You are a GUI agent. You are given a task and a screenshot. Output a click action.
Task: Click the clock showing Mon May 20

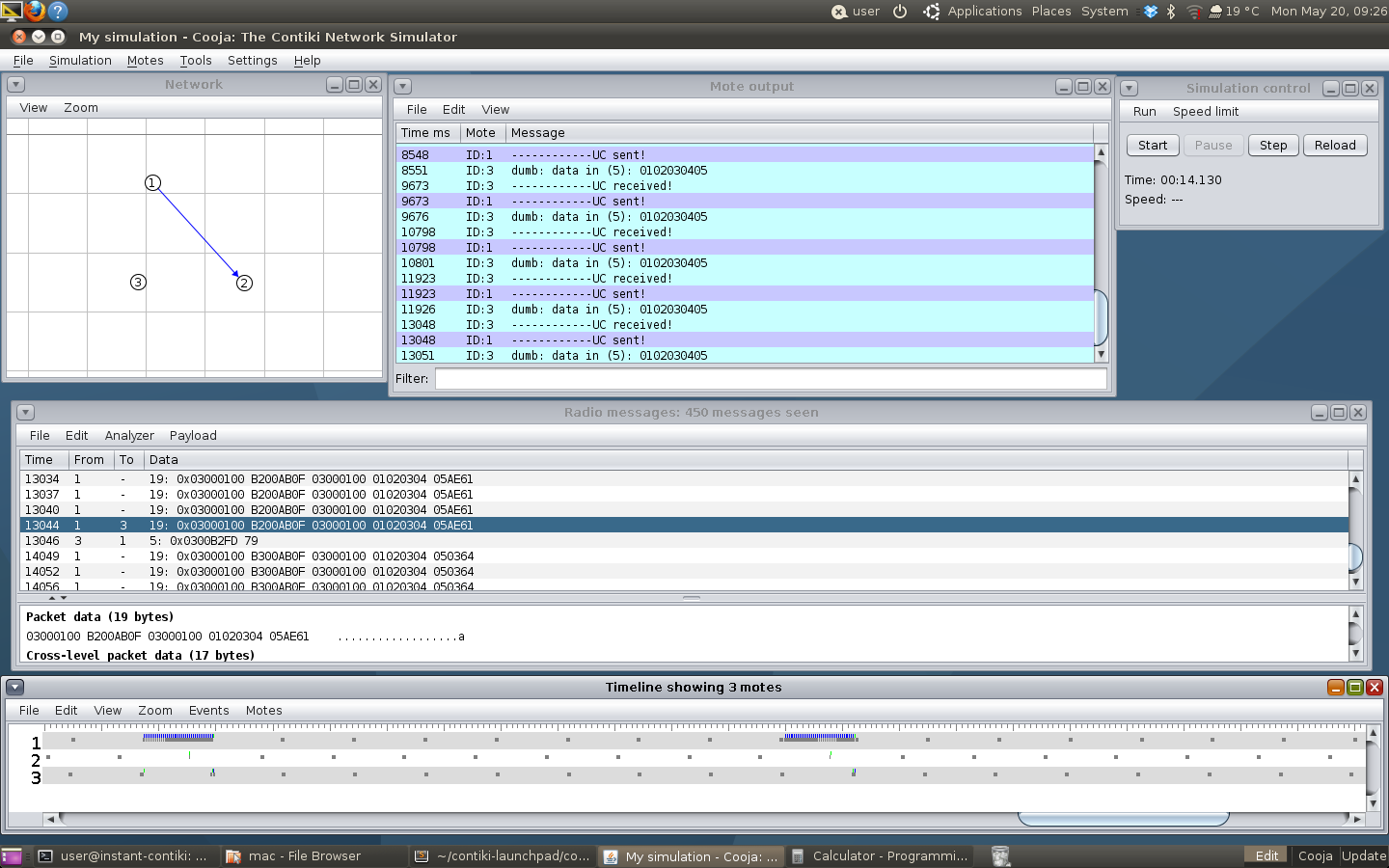[1329, 12]
